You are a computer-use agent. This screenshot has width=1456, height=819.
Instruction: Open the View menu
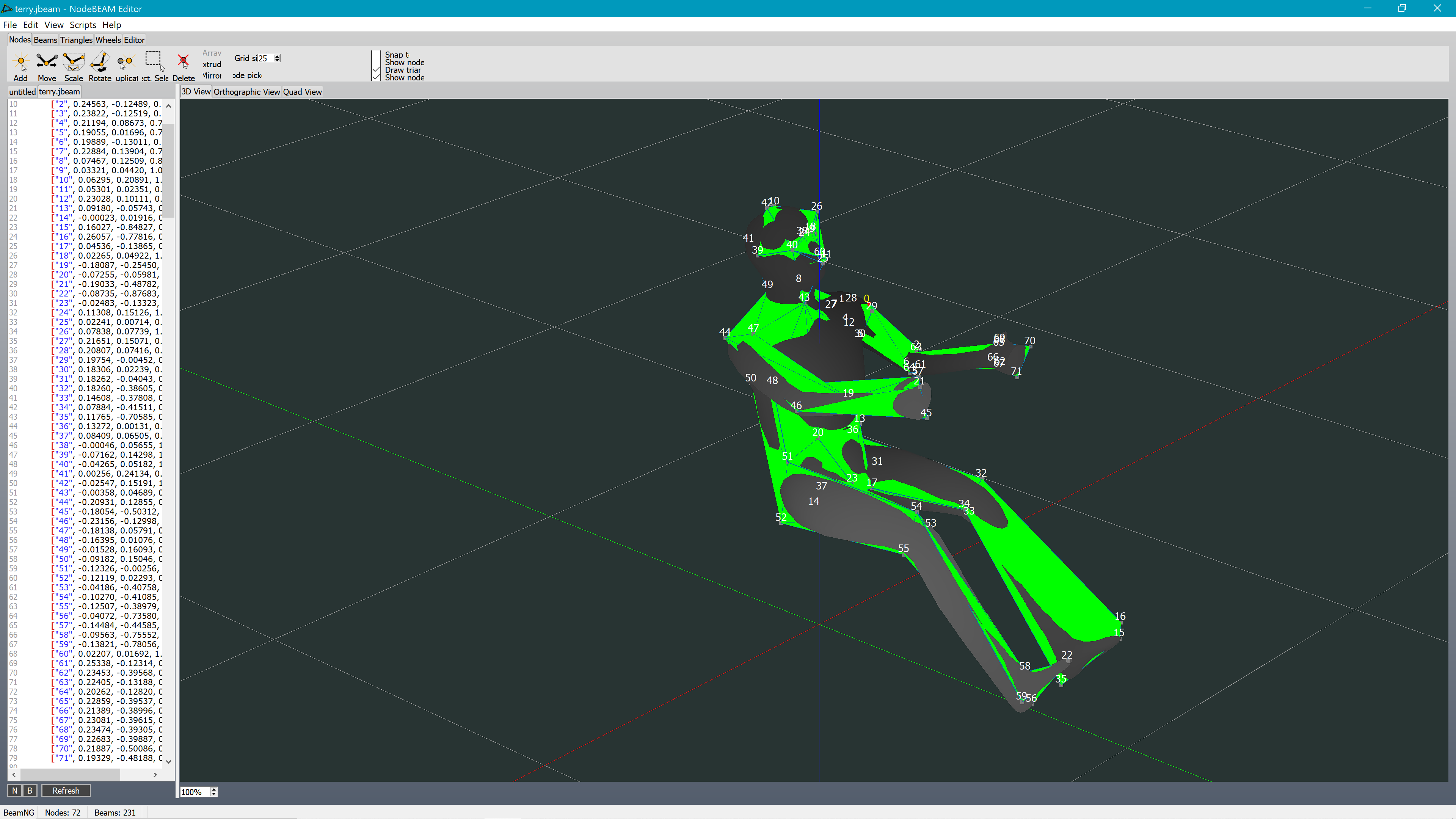click(x=54, y=25)
